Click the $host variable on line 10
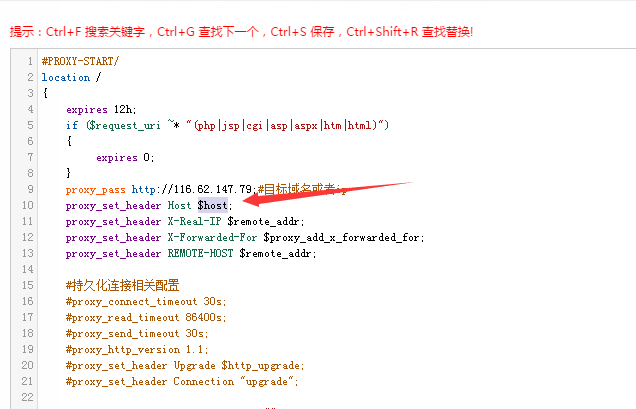The width and height of the screenshot is (636, 409). (x=214, y=205)
